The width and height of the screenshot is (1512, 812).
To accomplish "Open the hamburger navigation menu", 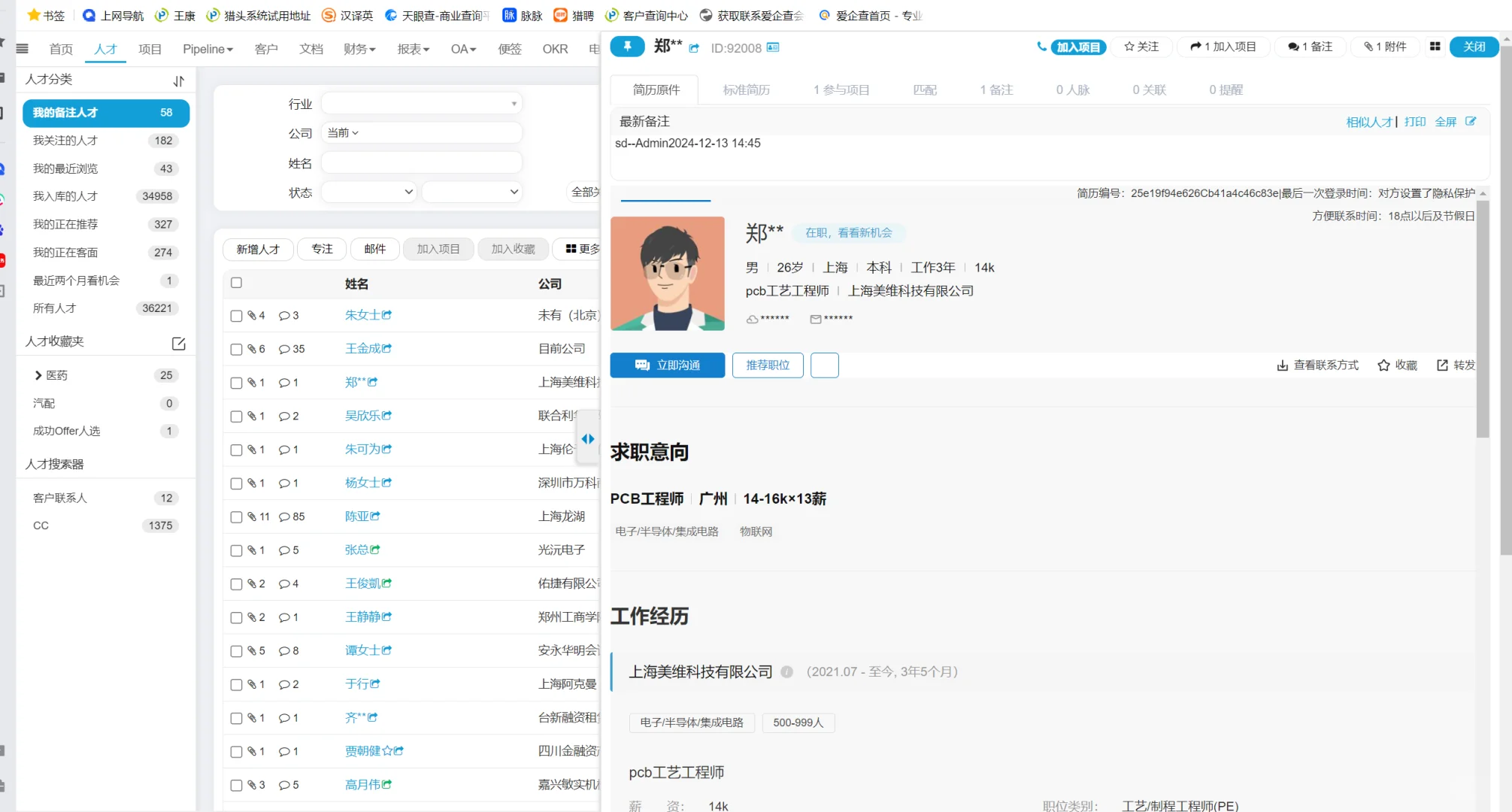I will [22, 49].
